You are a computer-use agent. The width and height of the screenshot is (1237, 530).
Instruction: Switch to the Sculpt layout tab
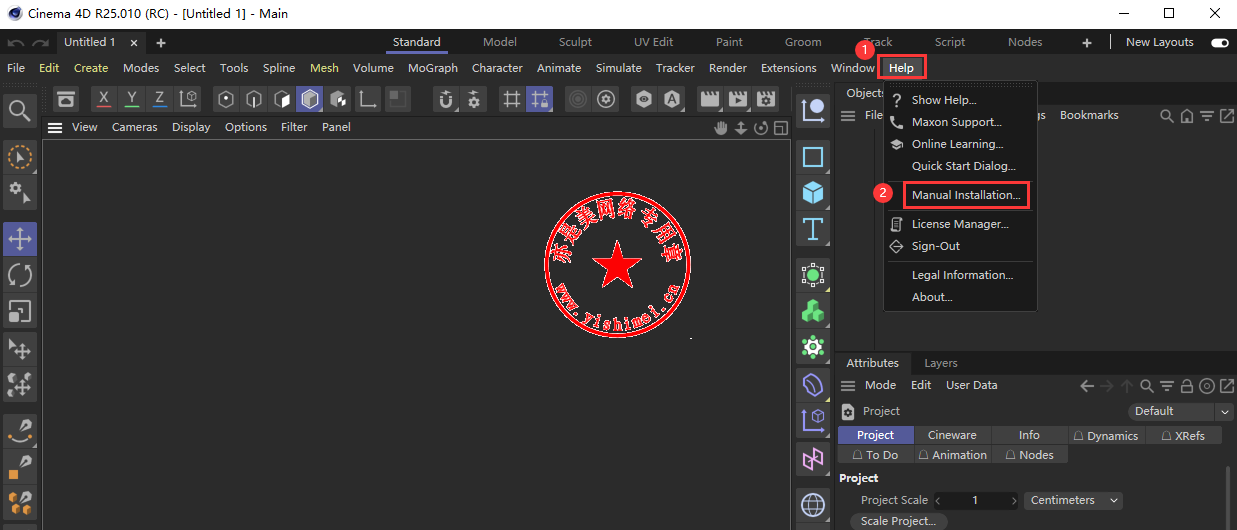[575, 42]
